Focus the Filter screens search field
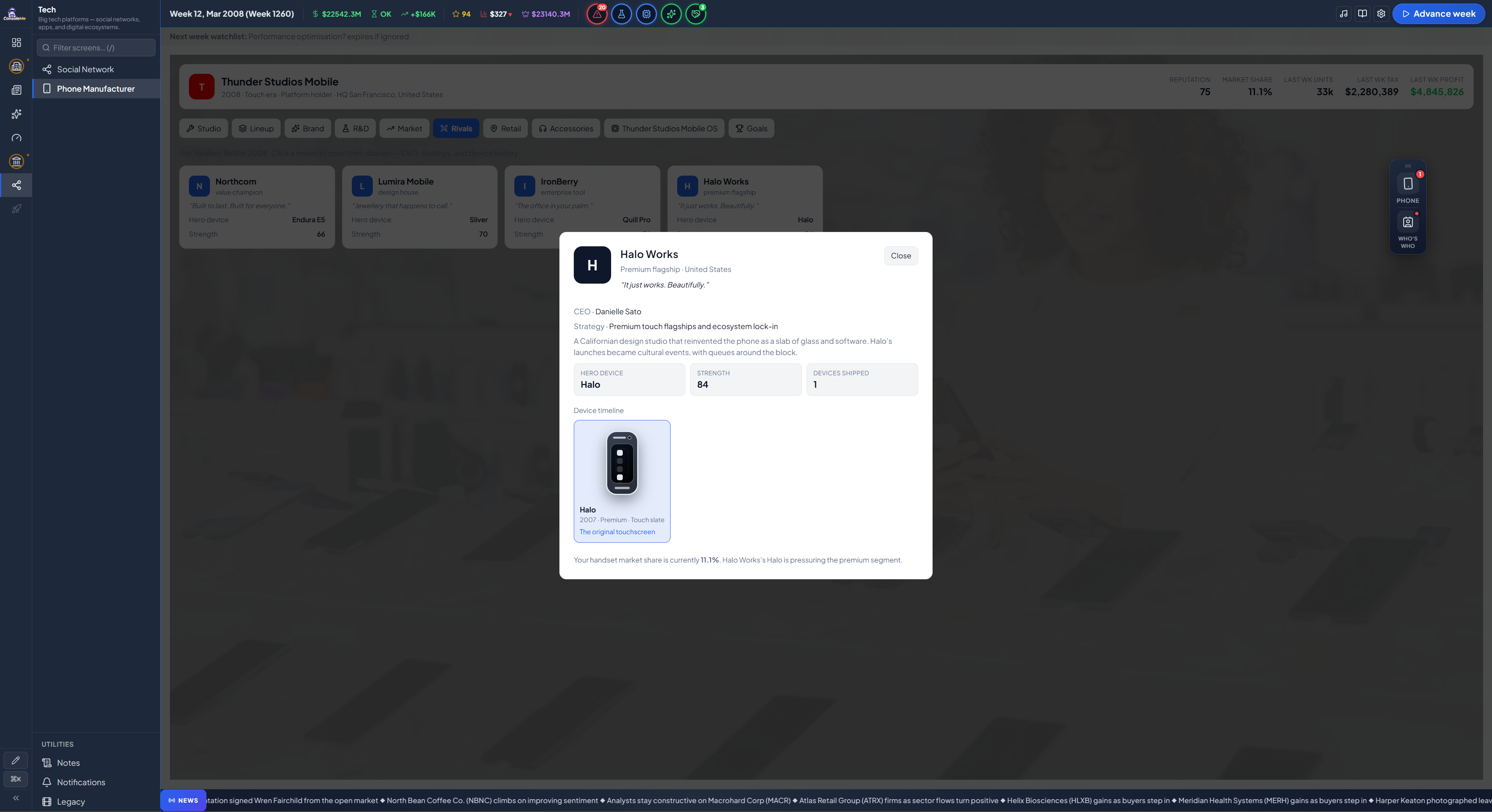Image resolution: width=1492 pixels, height=812 pixels. pos(96,47)
